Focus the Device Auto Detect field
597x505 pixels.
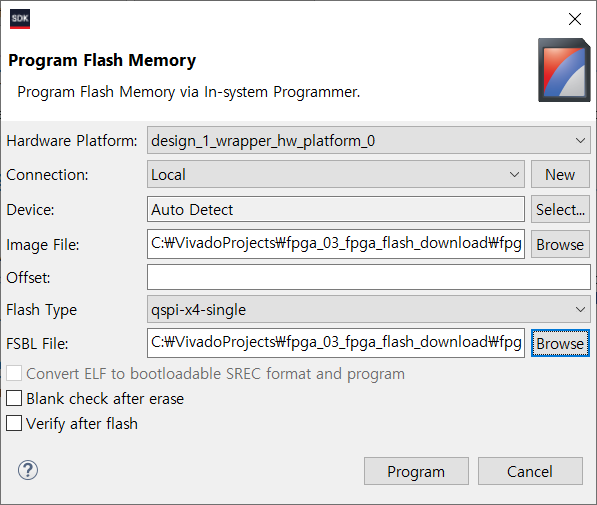click(x=336, y=209)
